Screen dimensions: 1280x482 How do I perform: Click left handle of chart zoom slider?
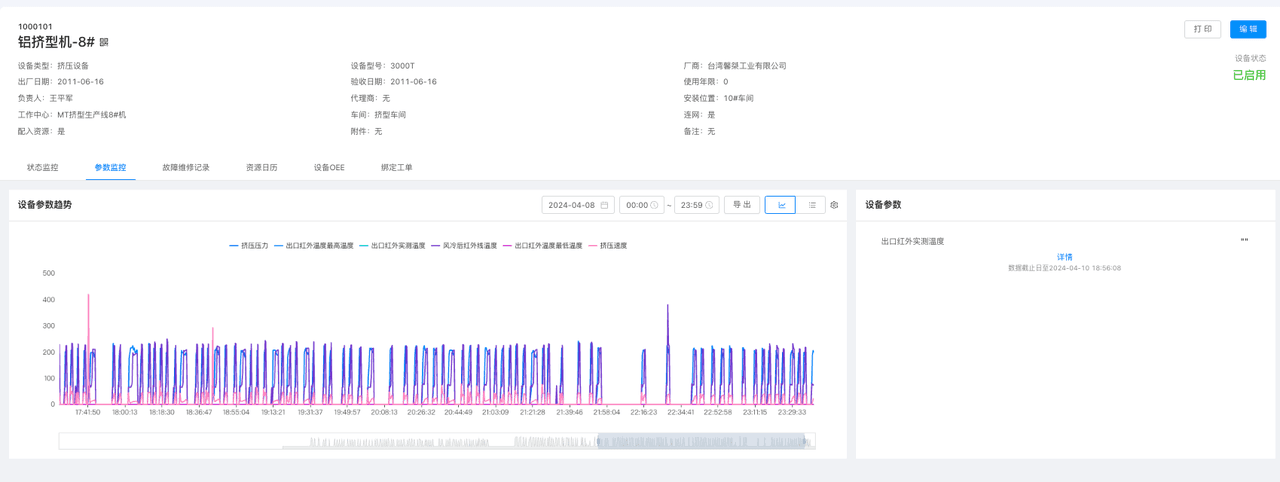[598, 441]
